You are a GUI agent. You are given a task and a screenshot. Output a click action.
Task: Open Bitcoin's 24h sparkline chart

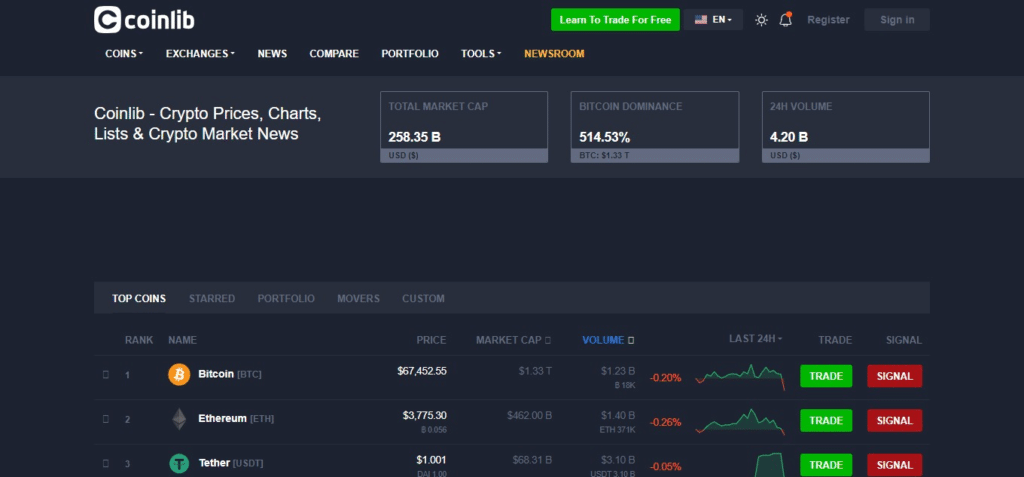[741, 376]
